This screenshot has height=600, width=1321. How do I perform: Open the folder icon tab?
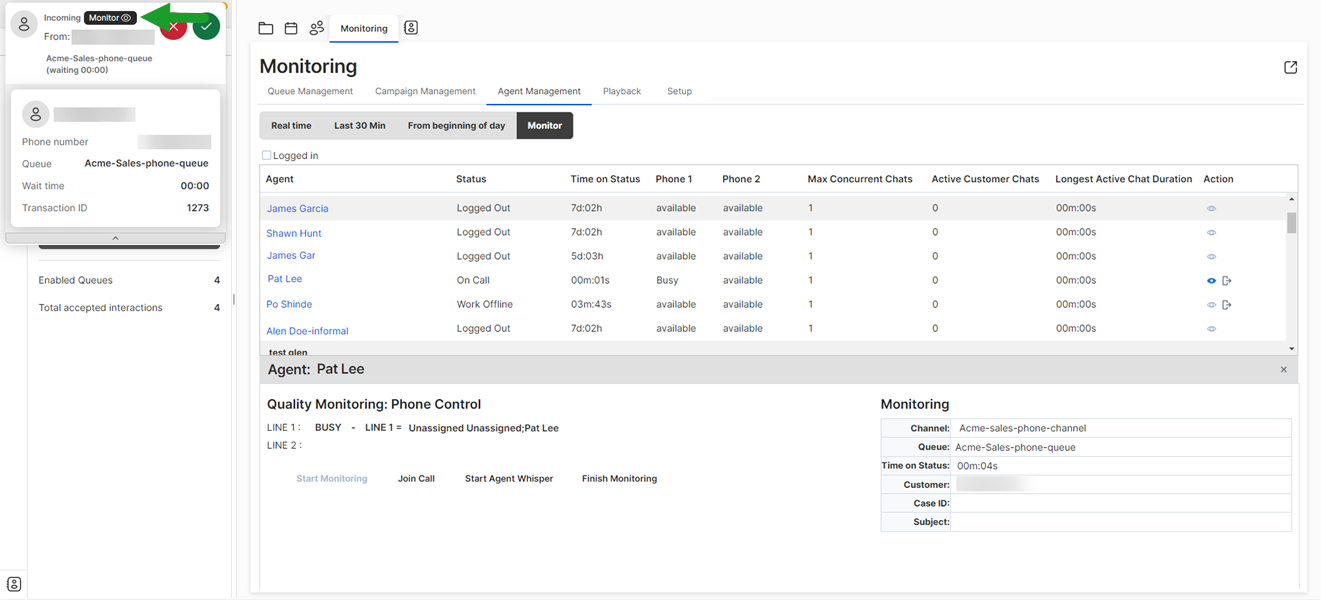[266, 28]
